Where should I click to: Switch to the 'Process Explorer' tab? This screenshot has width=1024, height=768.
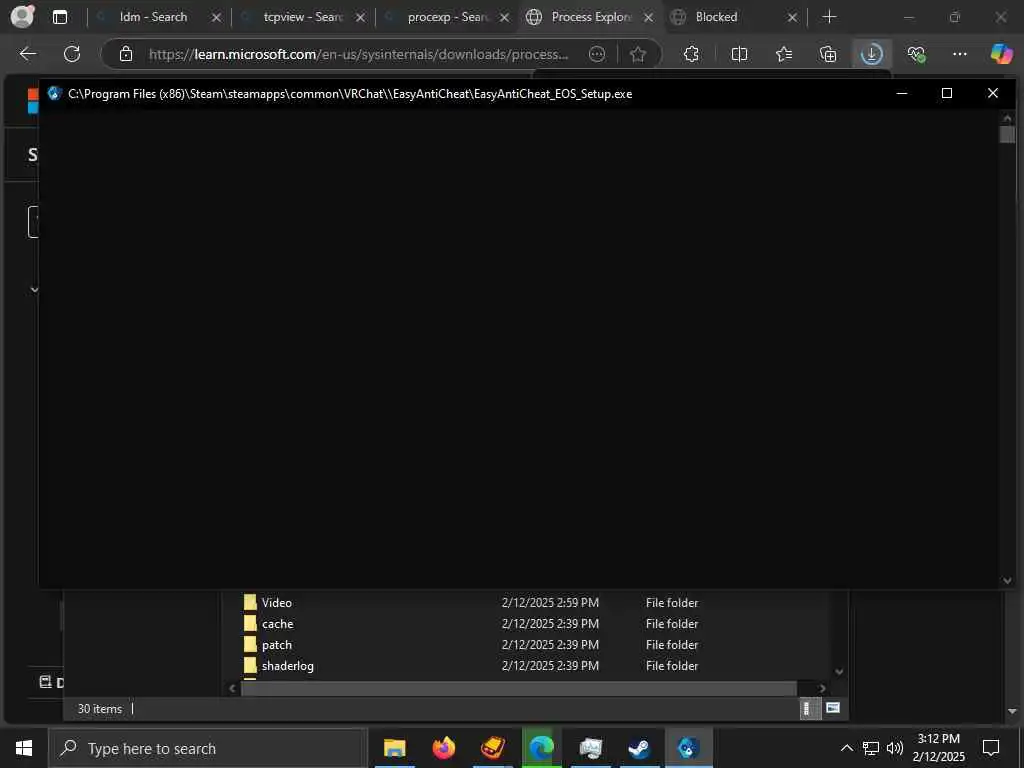tap(591, 17)
